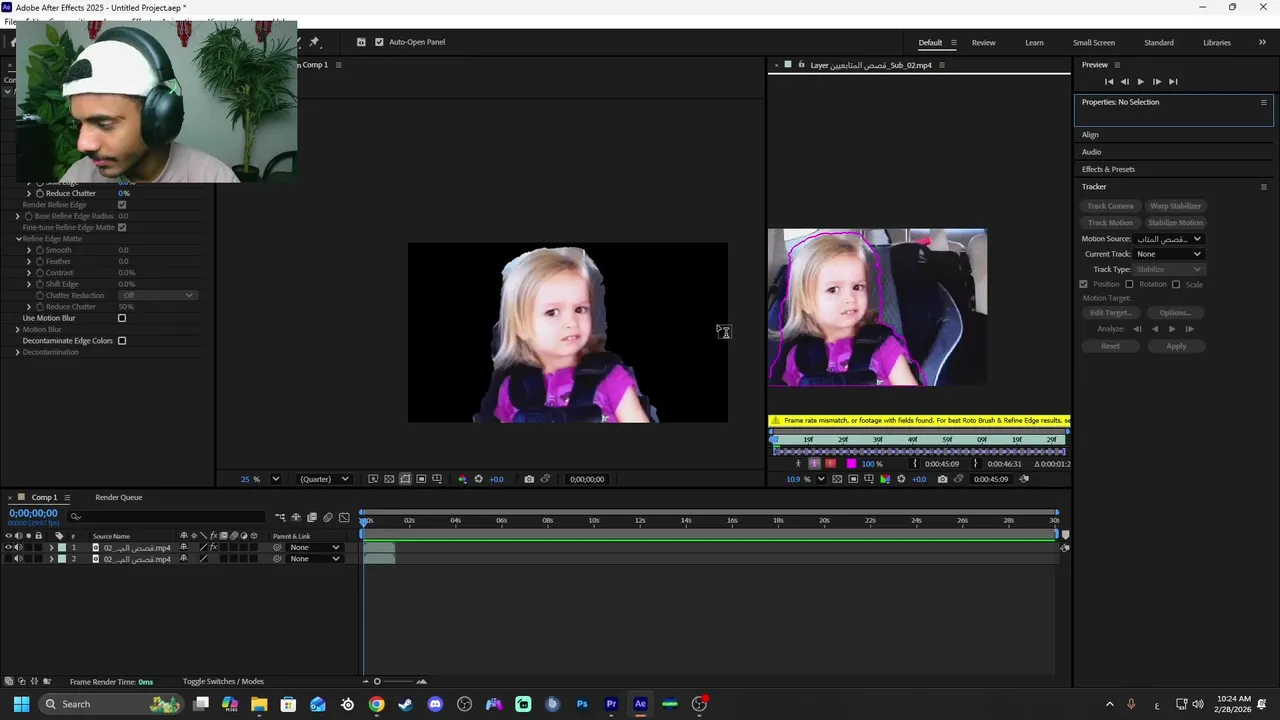Take snapshot in Layer viewer
Image resolution: width=1280 pixels, height=720 pixels.
tap(942, 479)
